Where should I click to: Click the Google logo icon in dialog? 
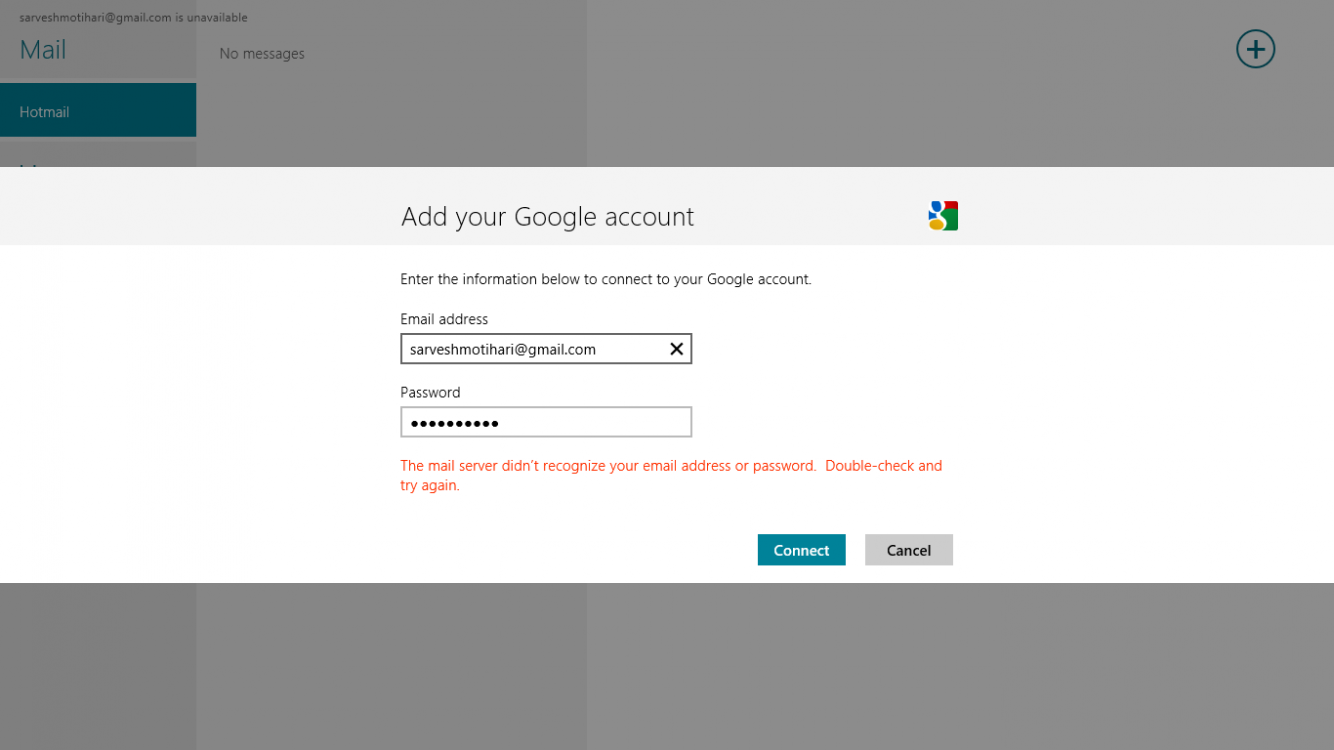click(943, 216)
